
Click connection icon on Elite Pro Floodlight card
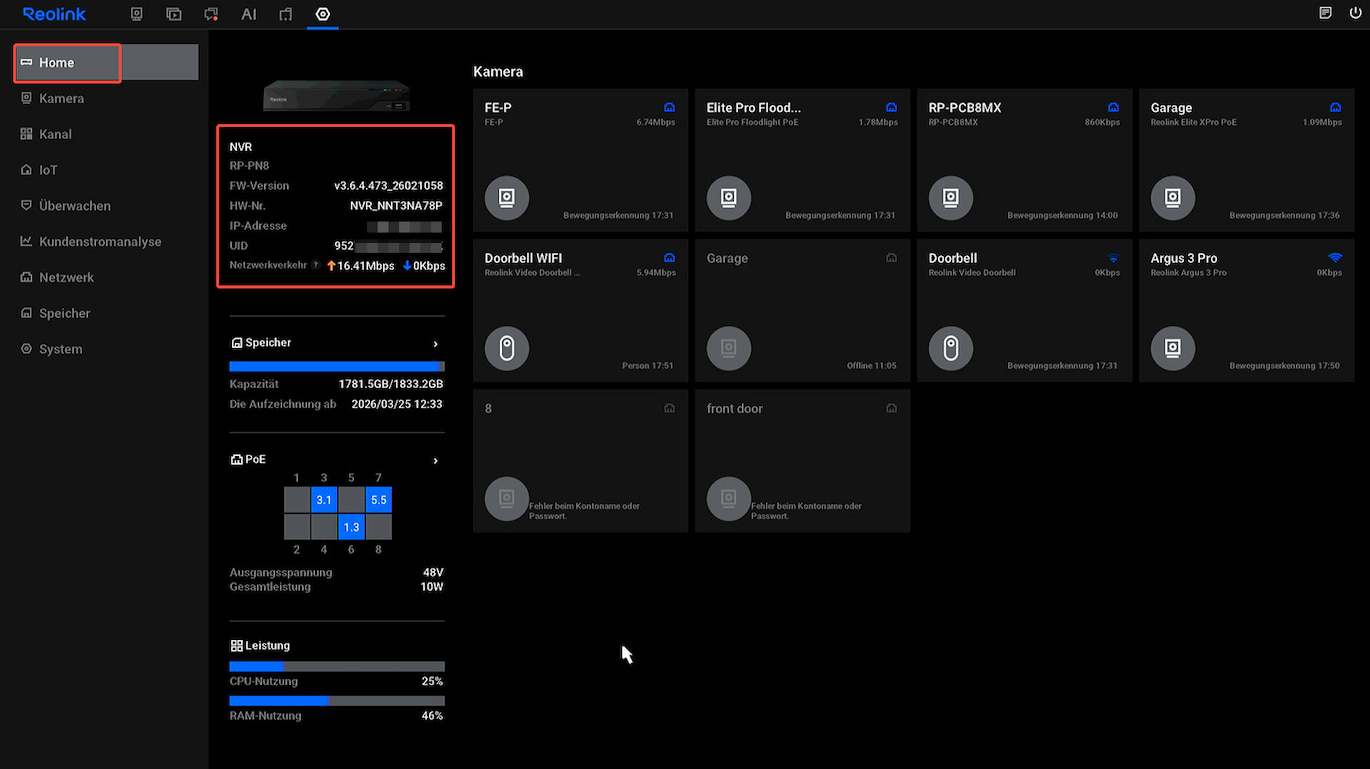point(892,107)
